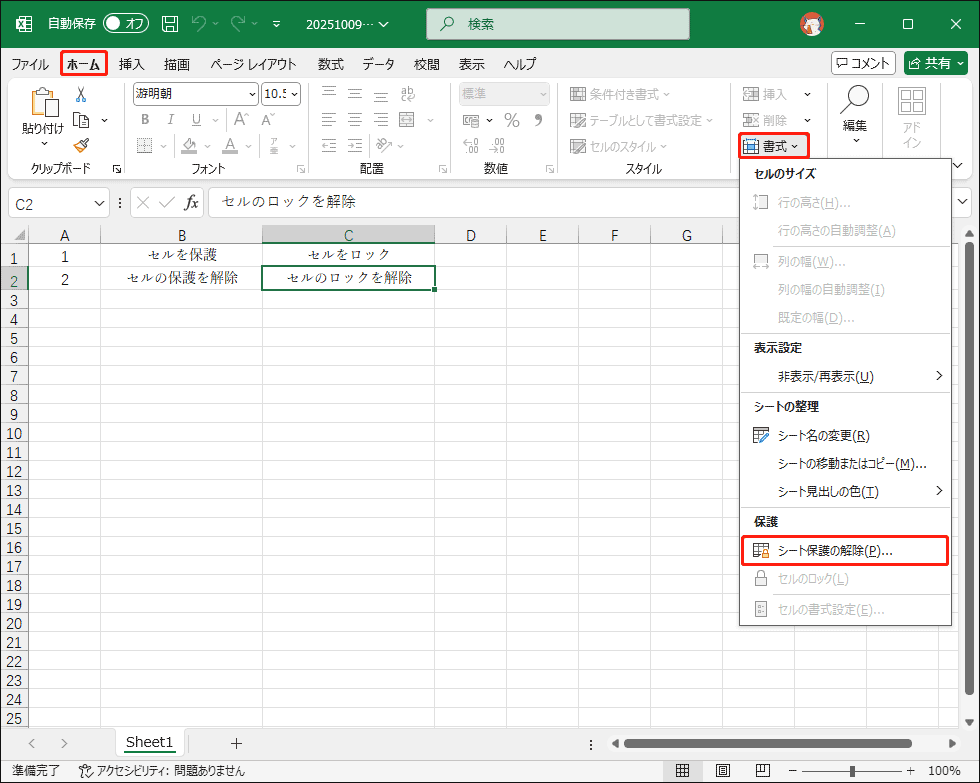This screenshot has width=980, height=783.
Task: Click the Page Layout view icon in status bar
Action: pos(722,771)
